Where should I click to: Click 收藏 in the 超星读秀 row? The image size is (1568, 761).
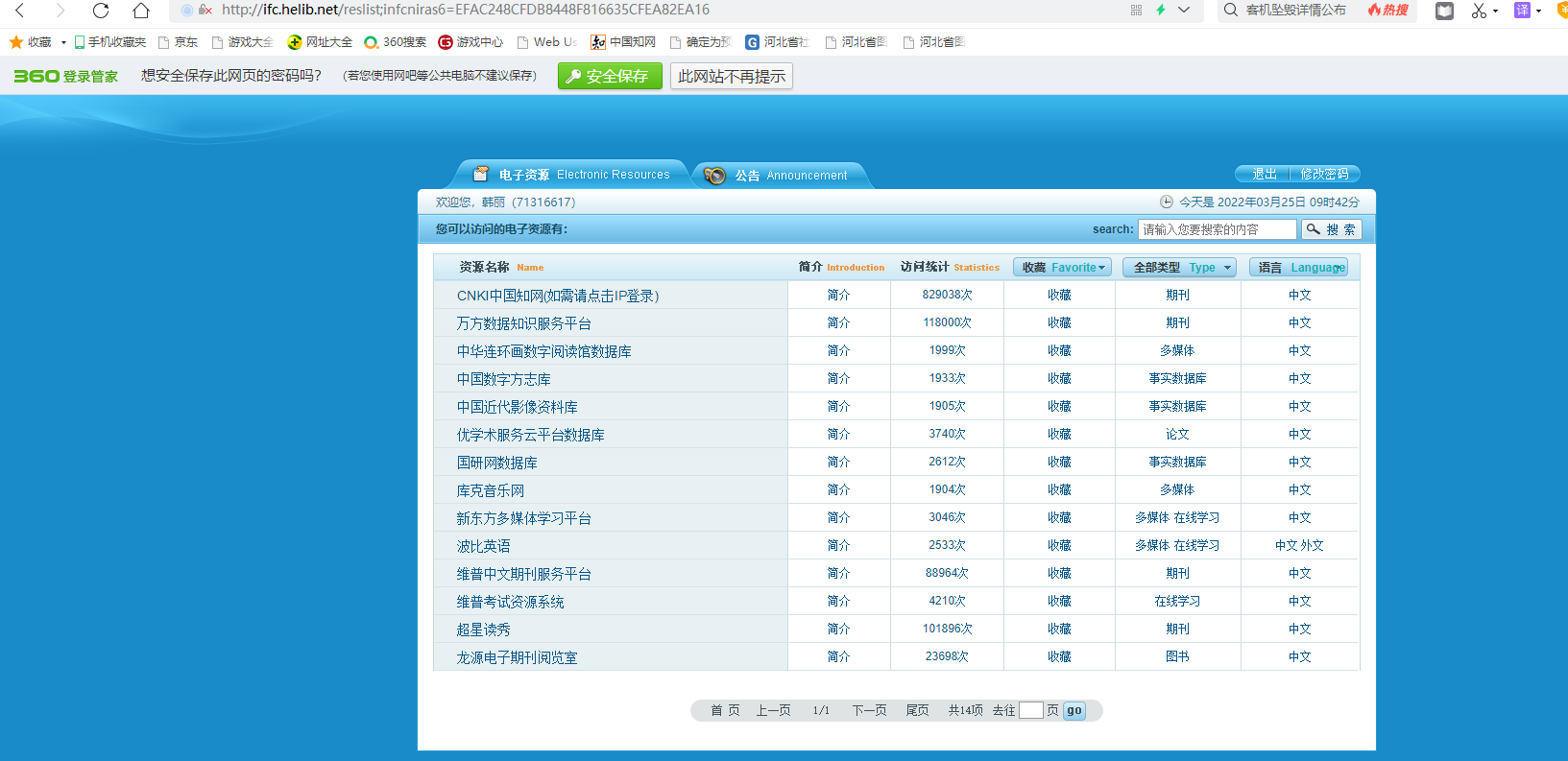coord(1059,629)
